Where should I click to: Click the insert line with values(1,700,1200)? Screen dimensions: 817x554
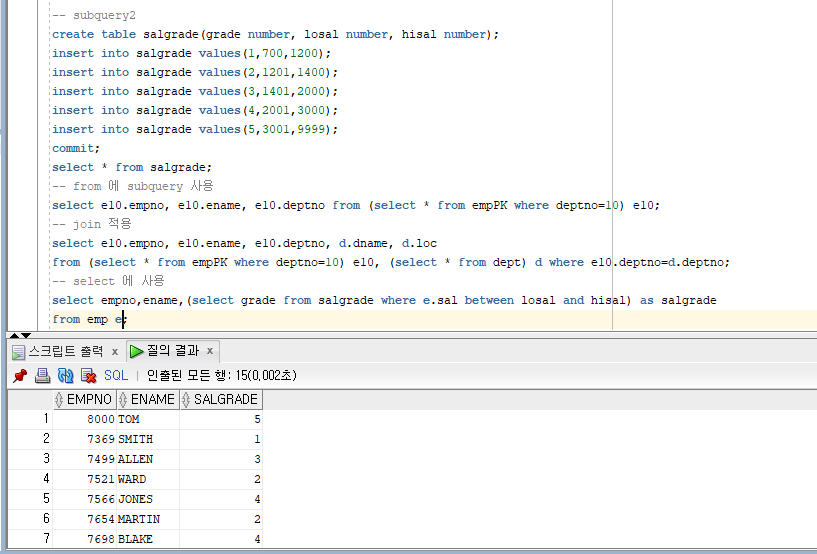191,53
